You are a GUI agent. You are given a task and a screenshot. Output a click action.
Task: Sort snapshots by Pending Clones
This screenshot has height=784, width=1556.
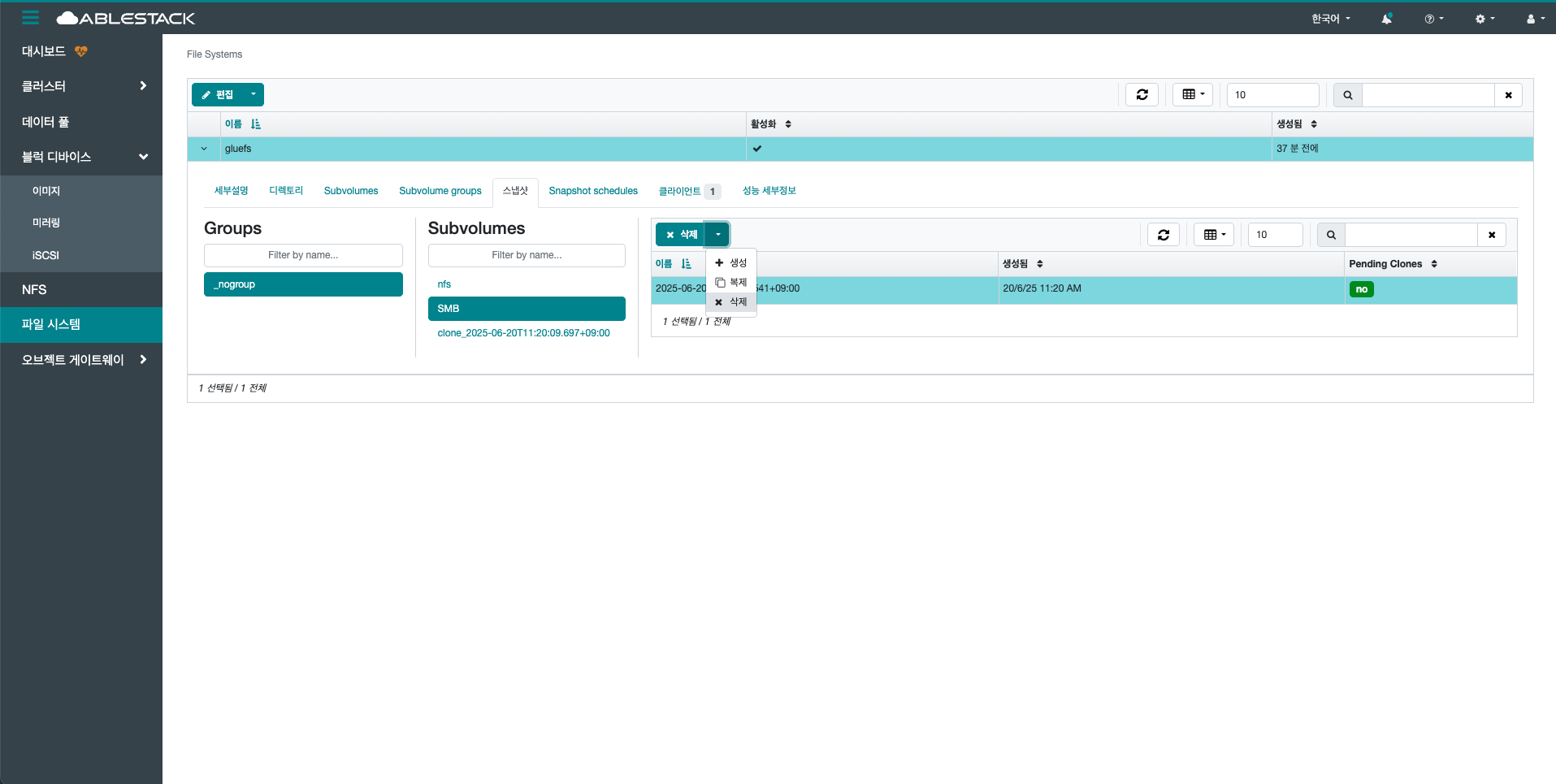pyautogui.click(x=1433, y=264)
